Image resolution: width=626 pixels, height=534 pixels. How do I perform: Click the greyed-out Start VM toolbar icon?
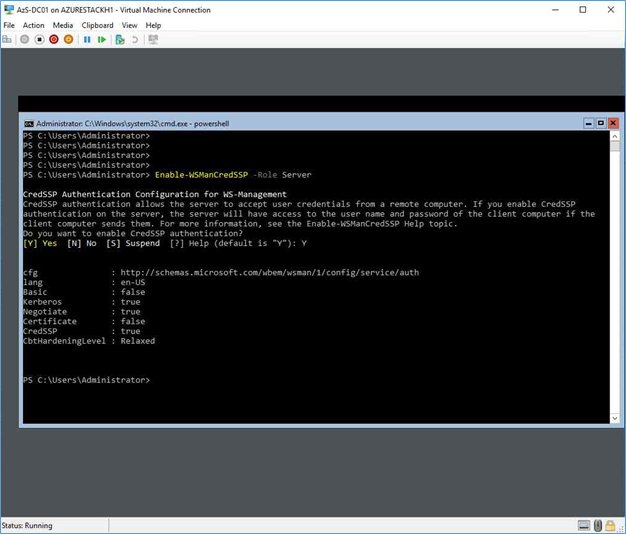tap(24, 40)
